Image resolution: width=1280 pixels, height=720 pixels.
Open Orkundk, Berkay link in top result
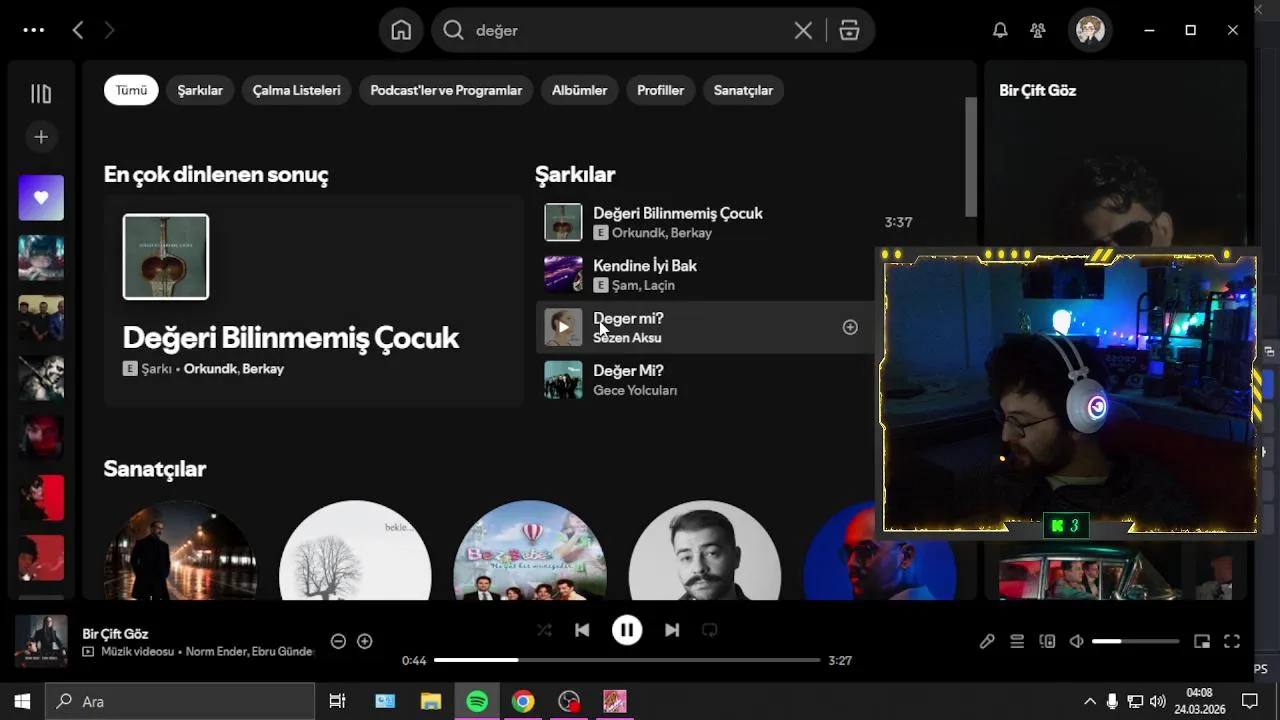click(234, 369)
